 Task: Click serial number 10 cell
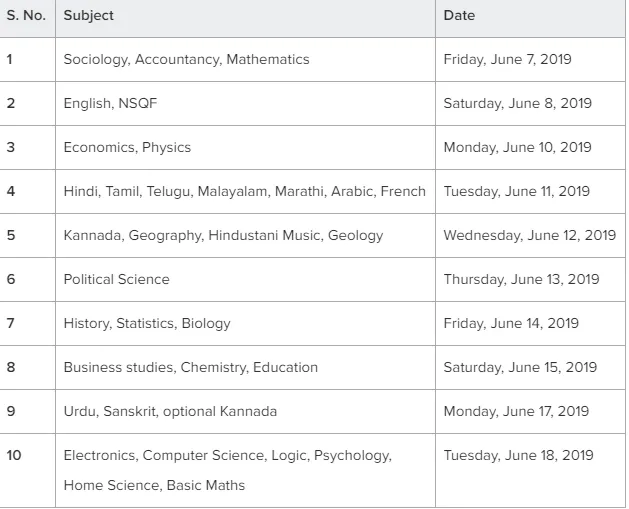click(27, 470)
